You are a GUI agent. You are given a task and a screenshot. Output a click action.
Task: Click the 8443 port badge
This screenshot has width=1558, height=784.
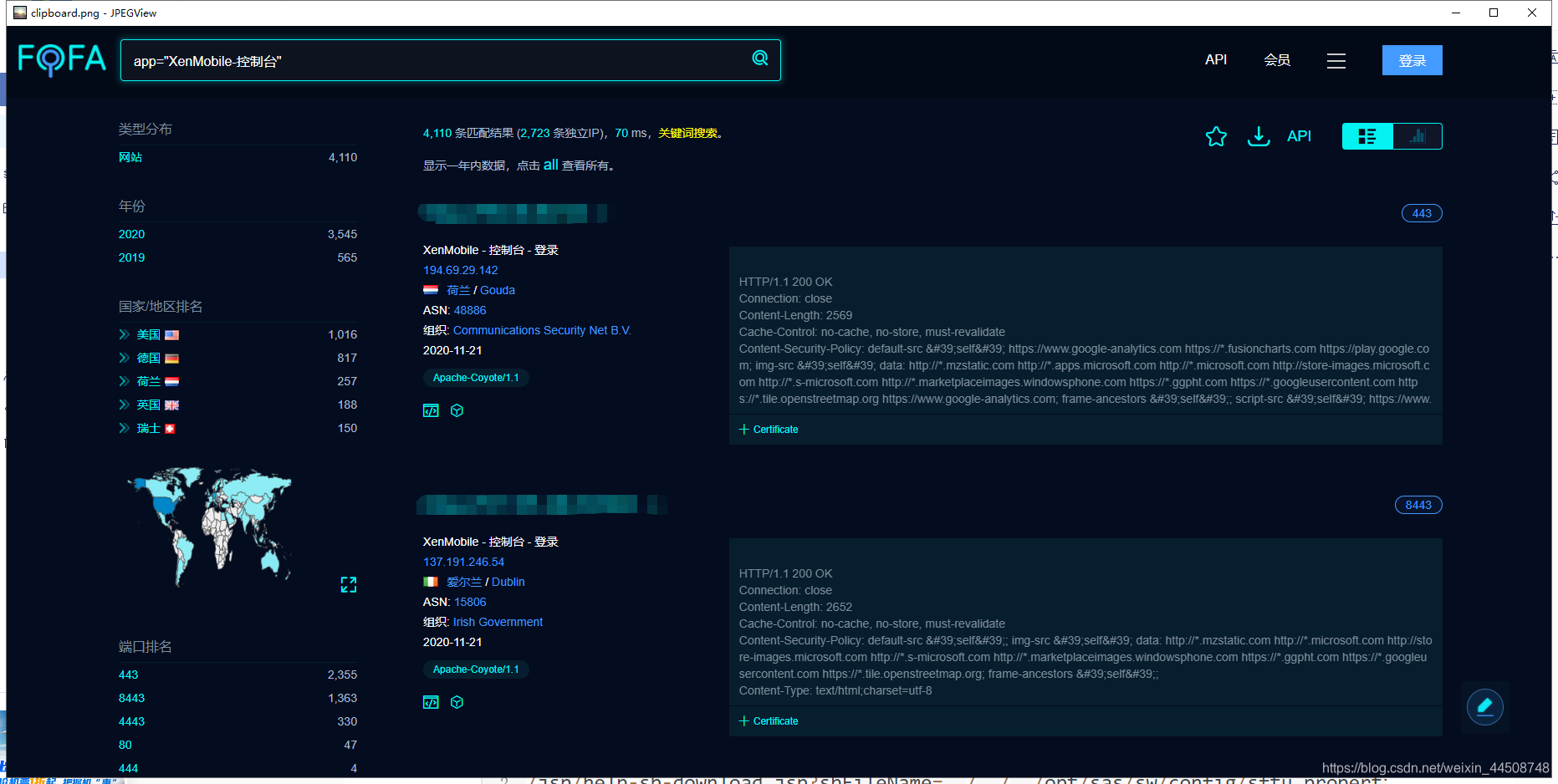click(1418, 505)
